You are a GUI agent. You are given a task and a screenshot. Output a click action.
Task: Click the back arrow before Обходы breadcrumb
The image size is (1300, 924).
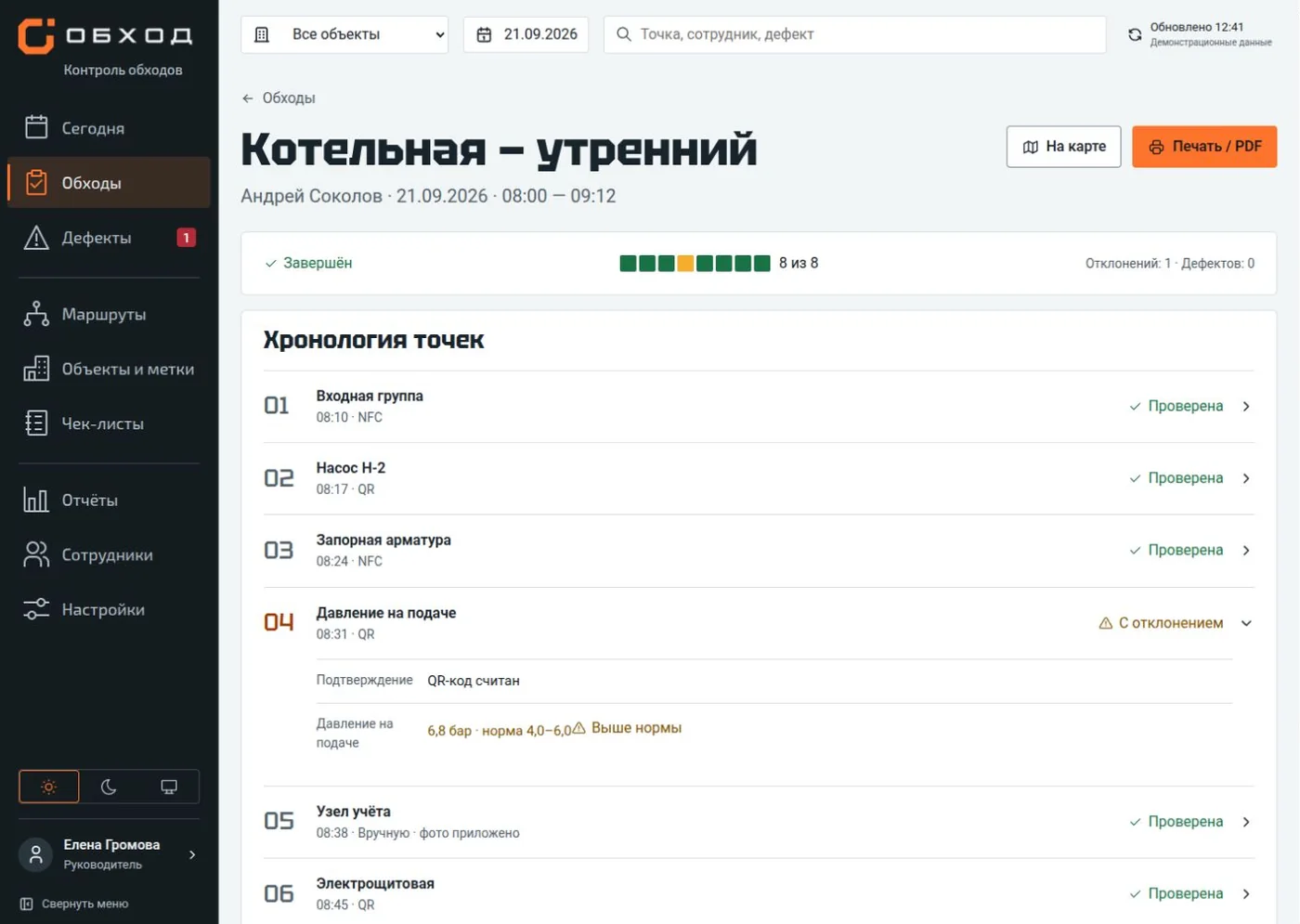[248, 98]
